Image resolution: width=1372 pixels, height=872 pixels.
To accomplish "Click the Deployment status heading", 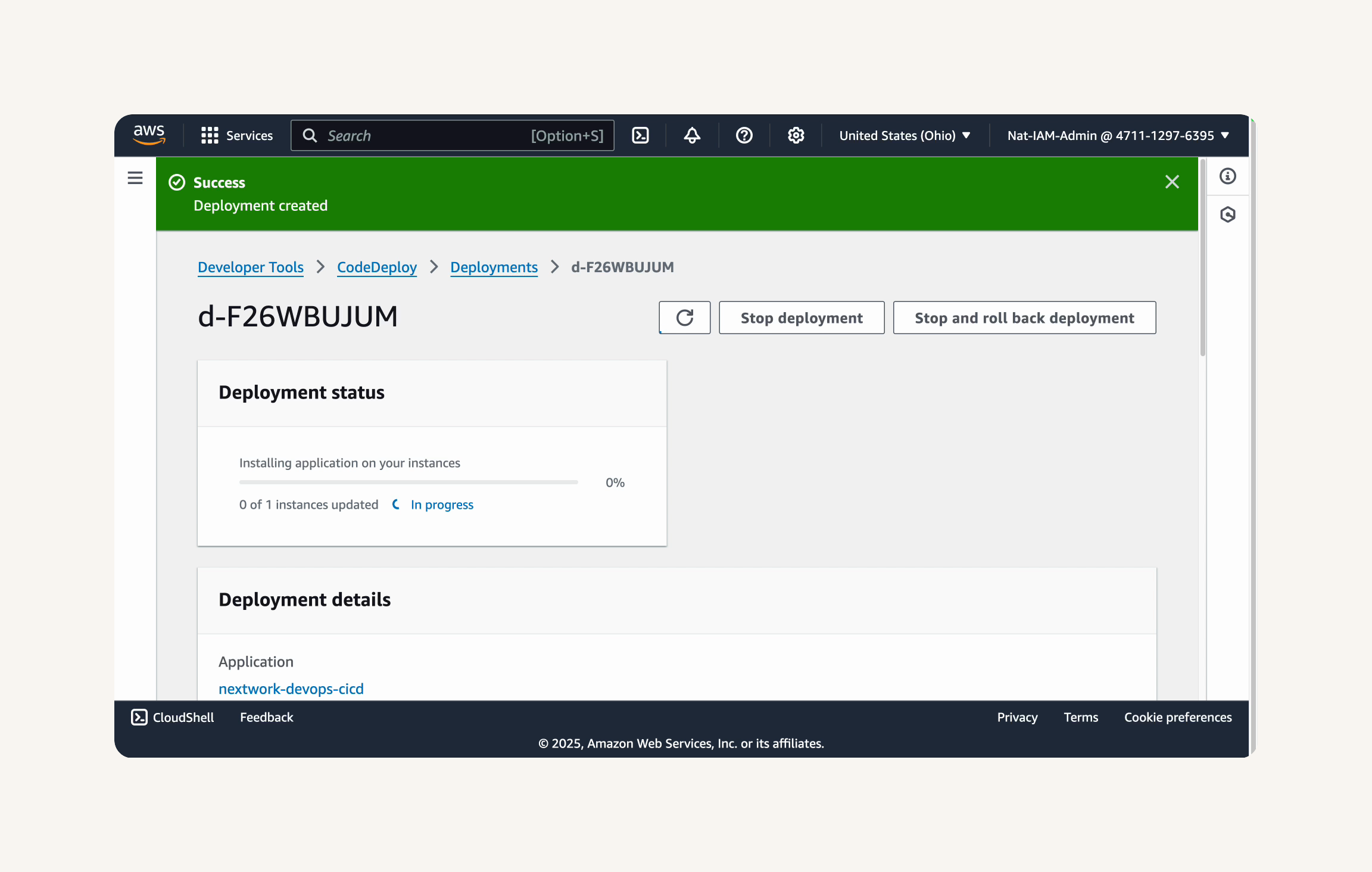I will pos(301,393).
